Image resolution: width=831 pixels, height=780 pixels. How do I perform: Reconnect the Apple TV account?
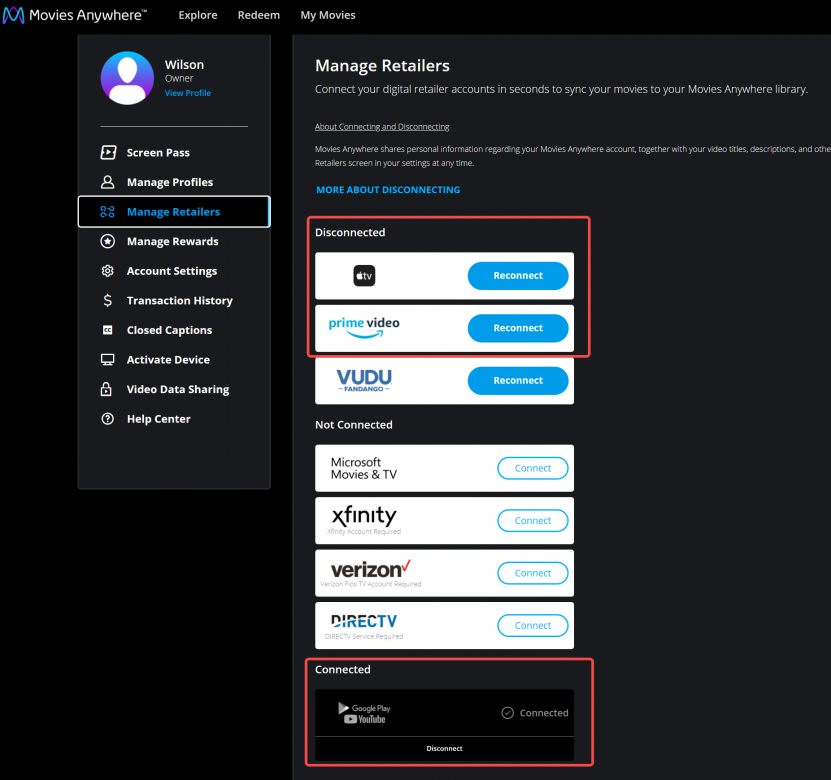[518, 276]
